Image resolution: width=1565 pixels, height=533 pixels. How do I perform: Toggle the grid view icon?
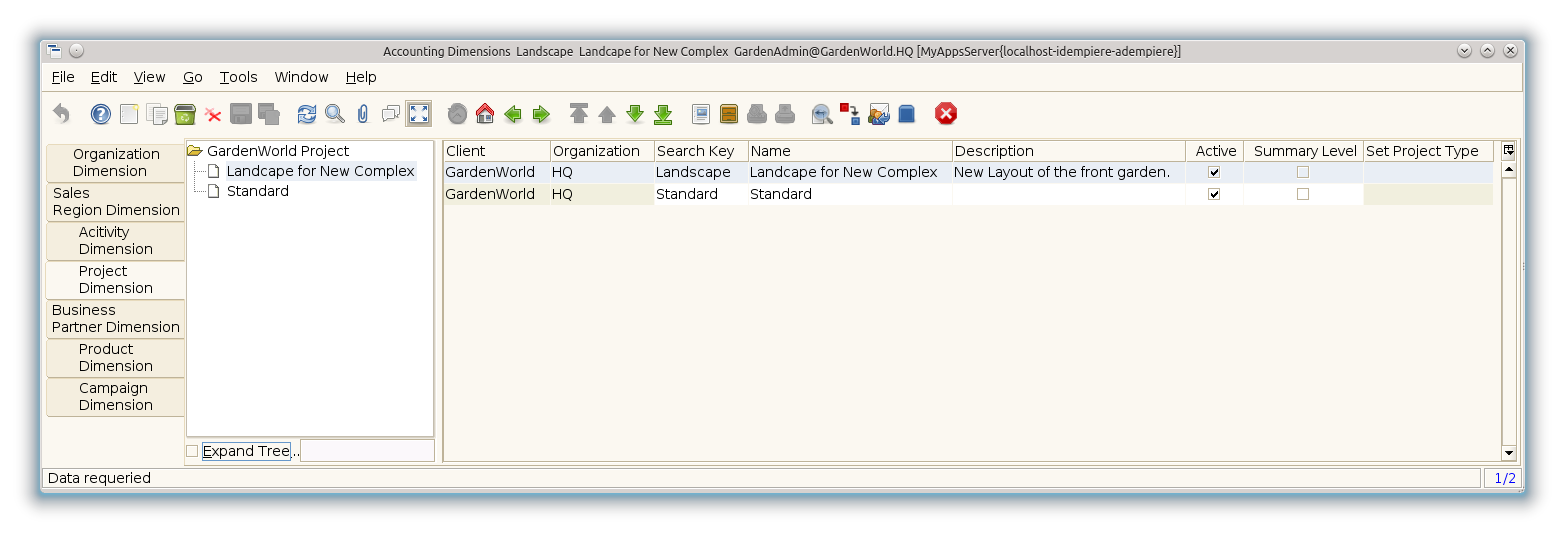point(419,114)
